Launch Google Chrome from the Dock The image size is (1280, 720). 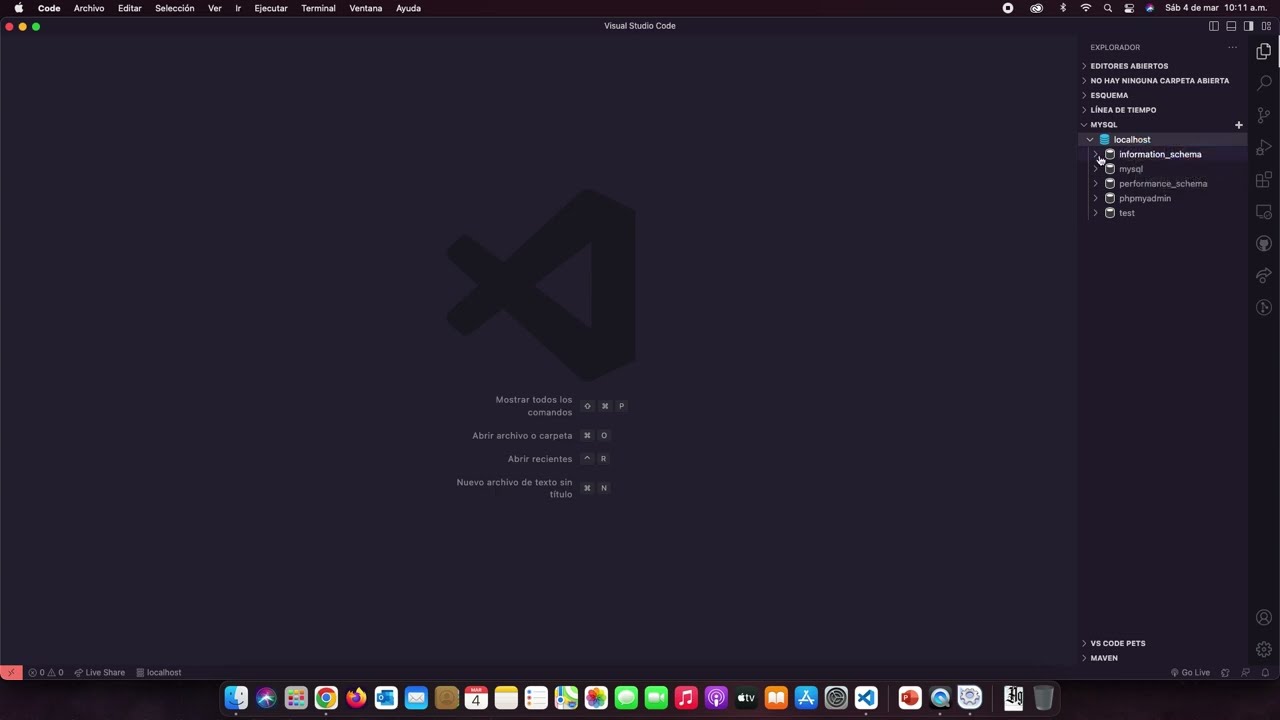326,698
